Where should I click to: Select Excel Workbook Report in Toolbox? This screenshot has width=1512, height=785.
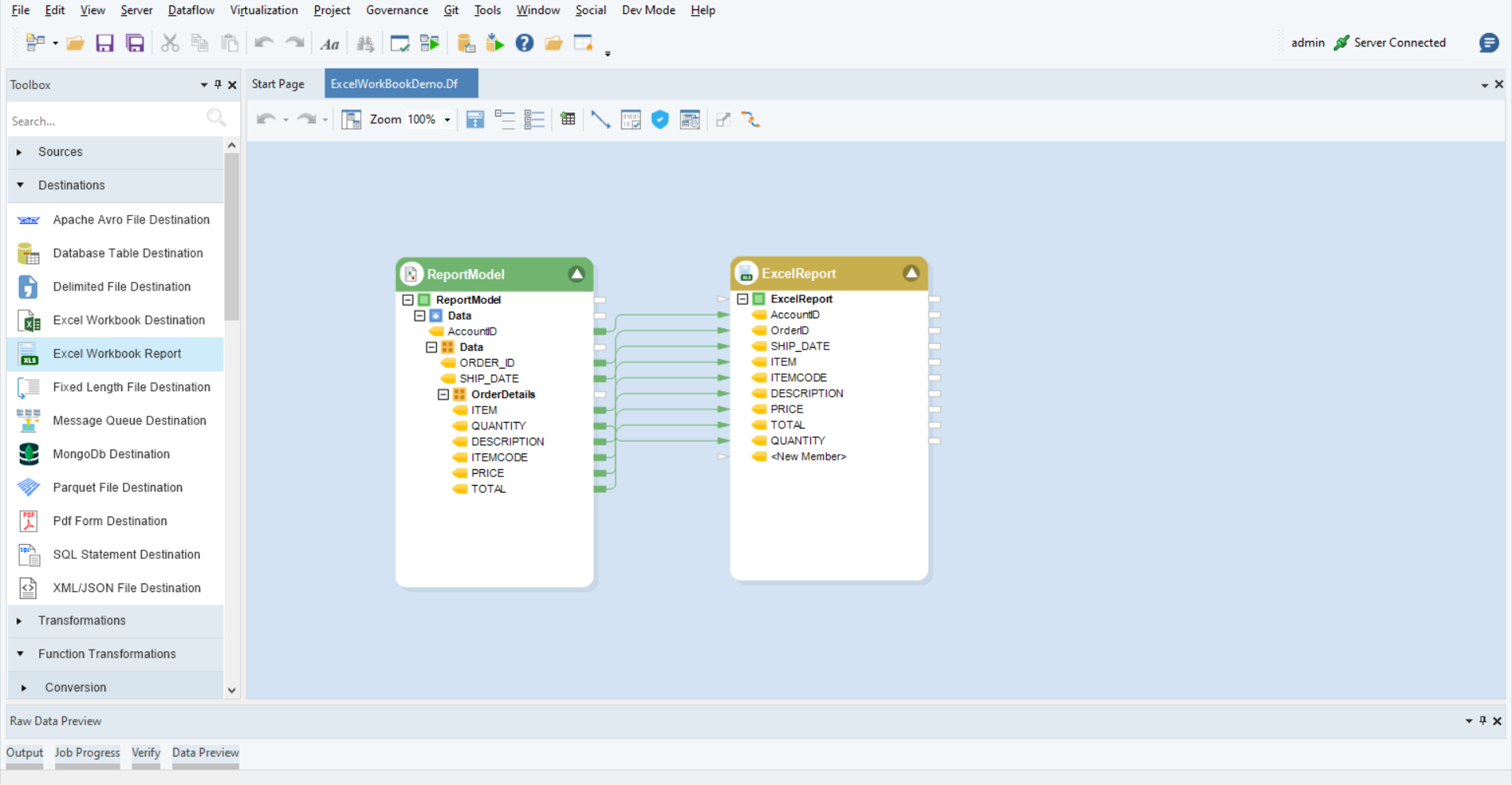(x=117, y=354)
